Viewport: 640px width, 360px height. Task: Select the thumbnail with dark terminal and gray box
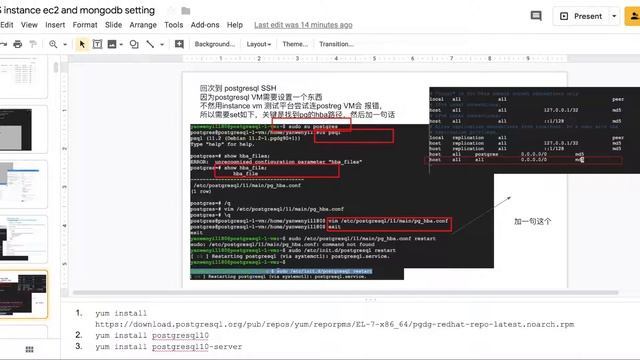tap(23, 129)
